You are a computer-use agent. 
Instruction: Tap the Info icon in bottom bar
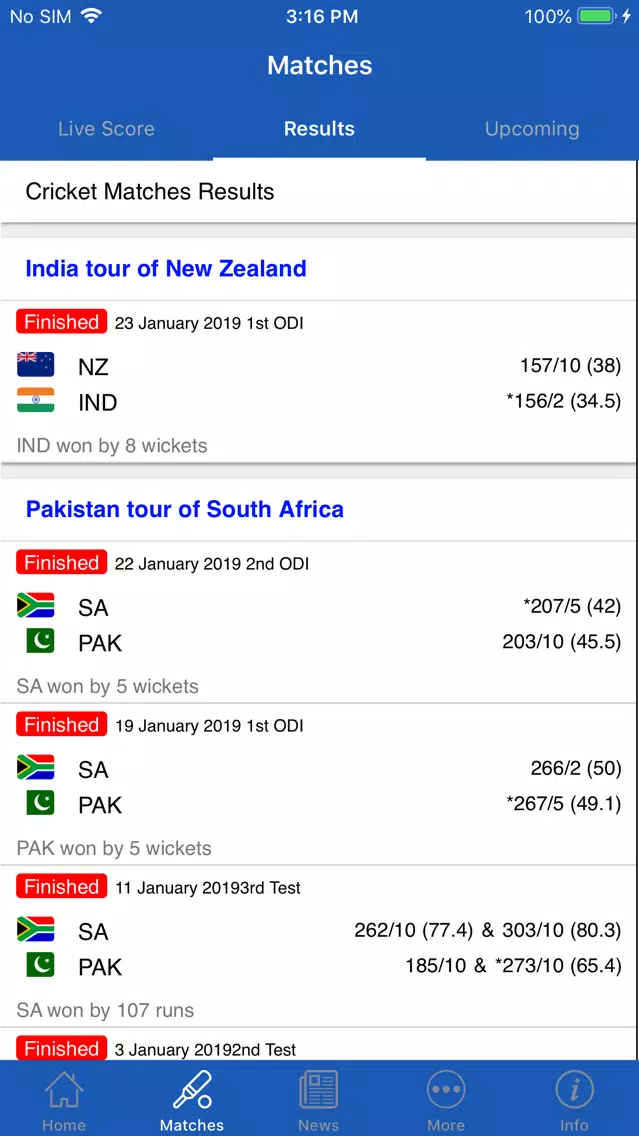(x=574, y=1089)
